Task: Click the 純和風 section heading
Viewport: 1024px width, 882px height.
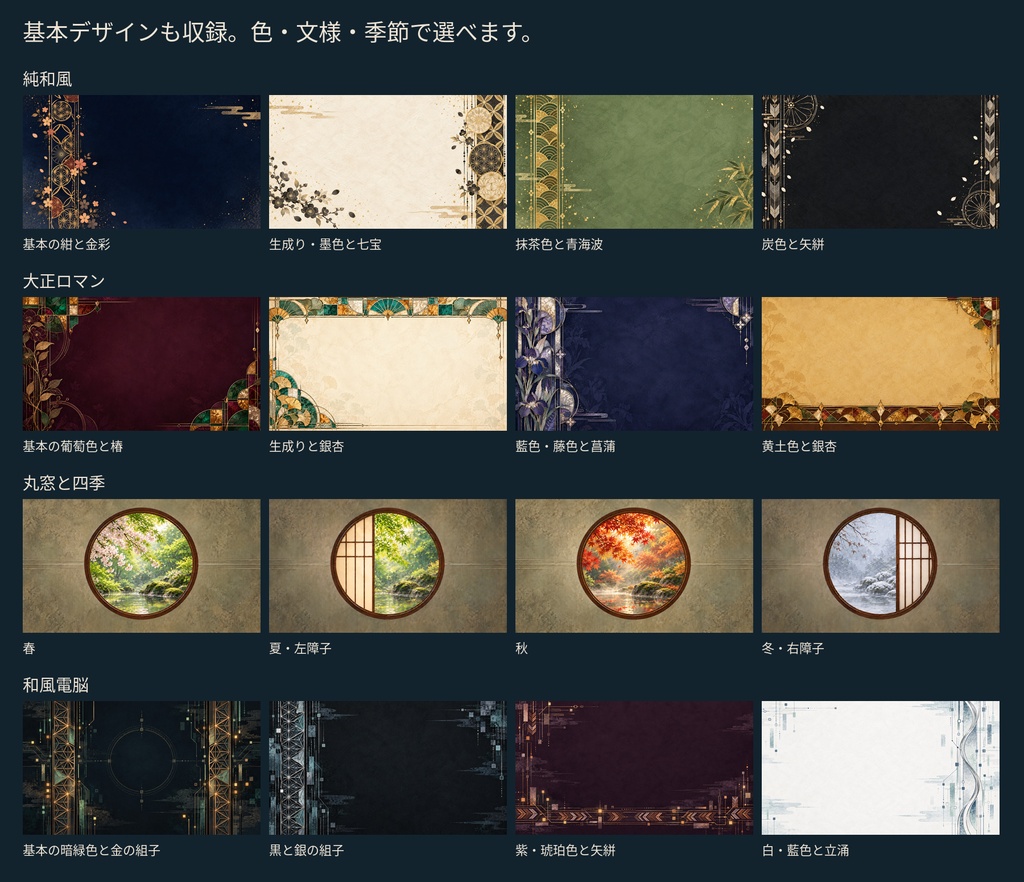Action: [47, 79]
